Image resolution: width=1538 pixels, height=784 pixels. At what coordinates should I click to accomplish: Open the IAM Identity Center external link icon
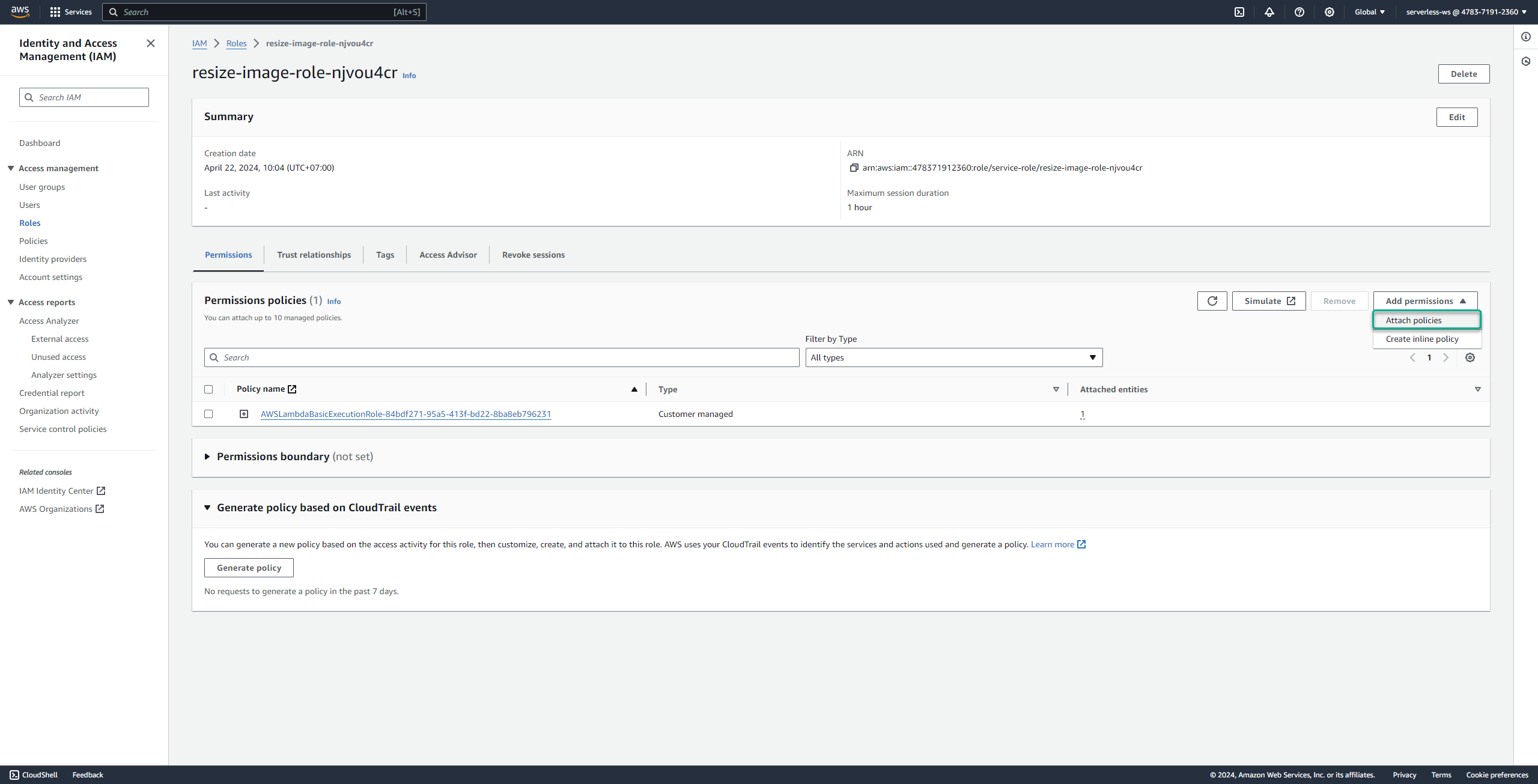101,491
